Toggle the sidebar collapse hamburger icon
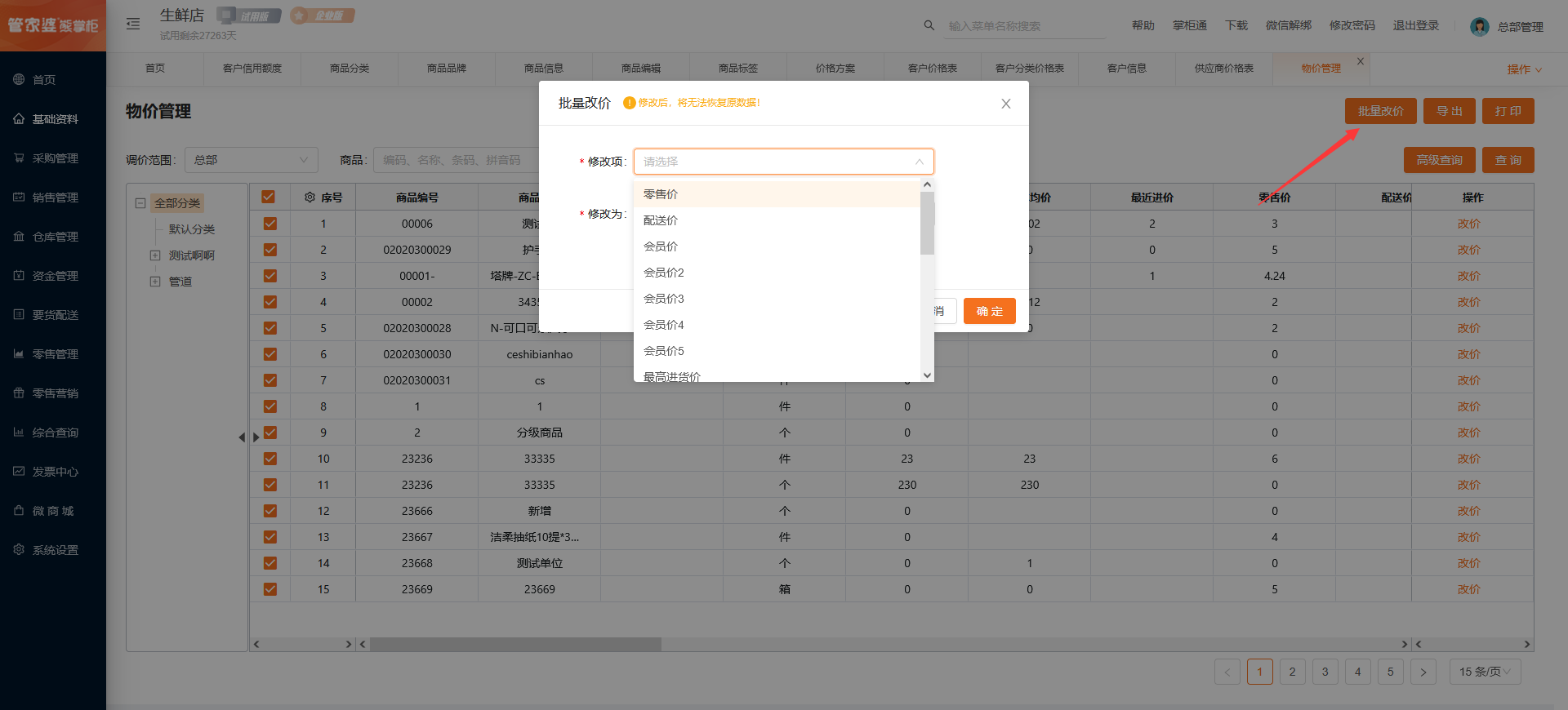This screenshot has width=1568, height=710. coord(133,24)
